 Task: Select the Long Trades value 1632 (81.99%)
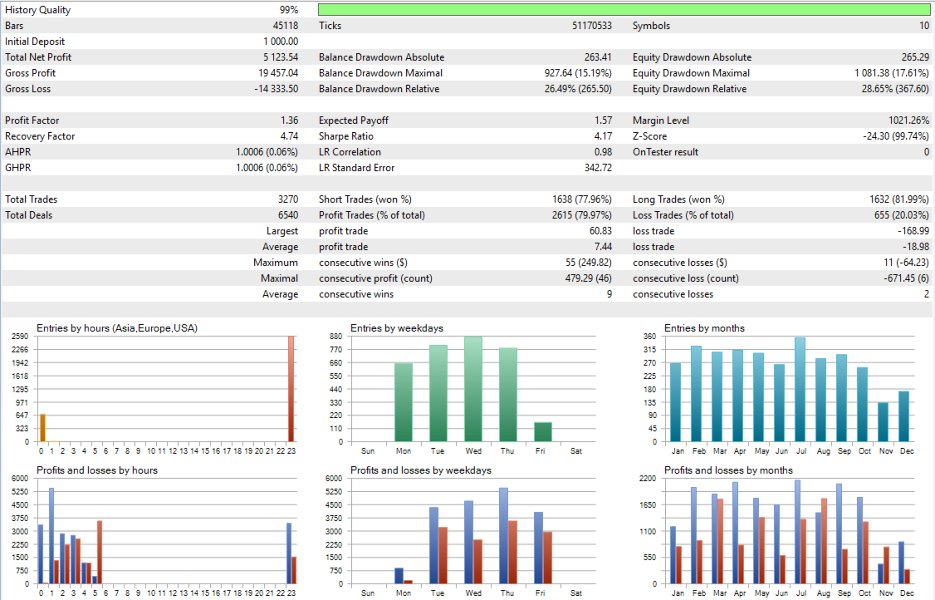pos(899,199)
